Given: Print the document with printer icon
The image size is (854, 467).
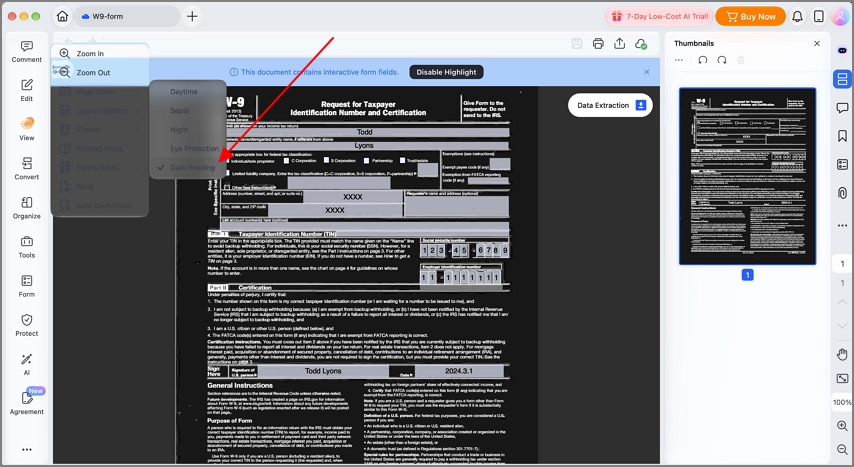Looking at the screenshot, I should tap(598, 44).
